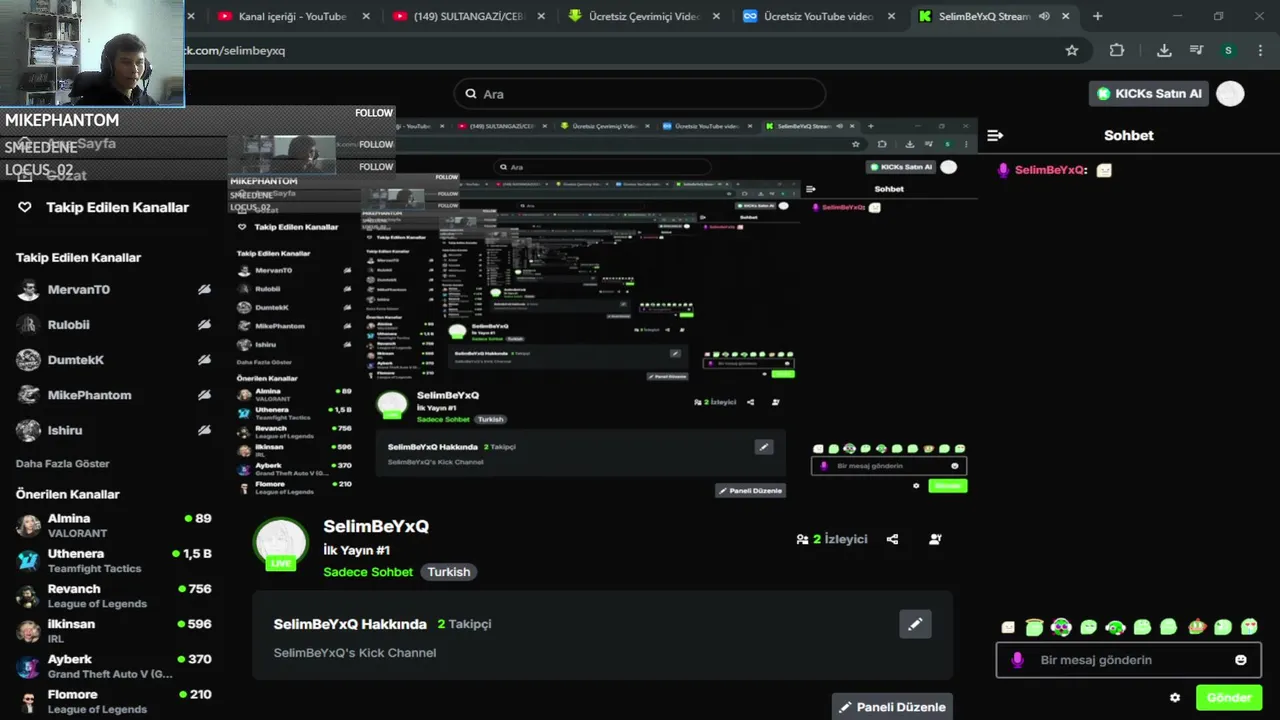Click pencil edit icon in Hakkında panel
Image resolution: width=1280 pixels, height=720 pixels.
pos(915,624)
